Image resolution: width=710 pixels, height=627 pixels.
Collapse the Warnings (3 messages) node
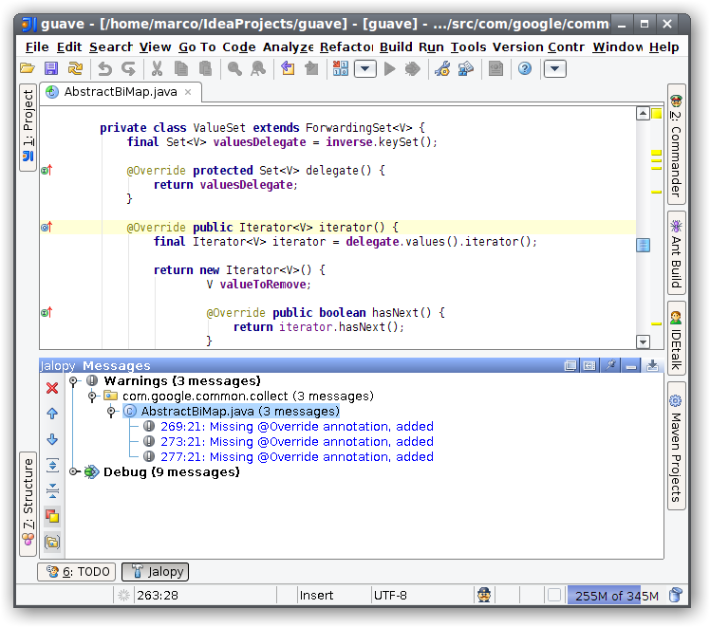tap(73, 381)
